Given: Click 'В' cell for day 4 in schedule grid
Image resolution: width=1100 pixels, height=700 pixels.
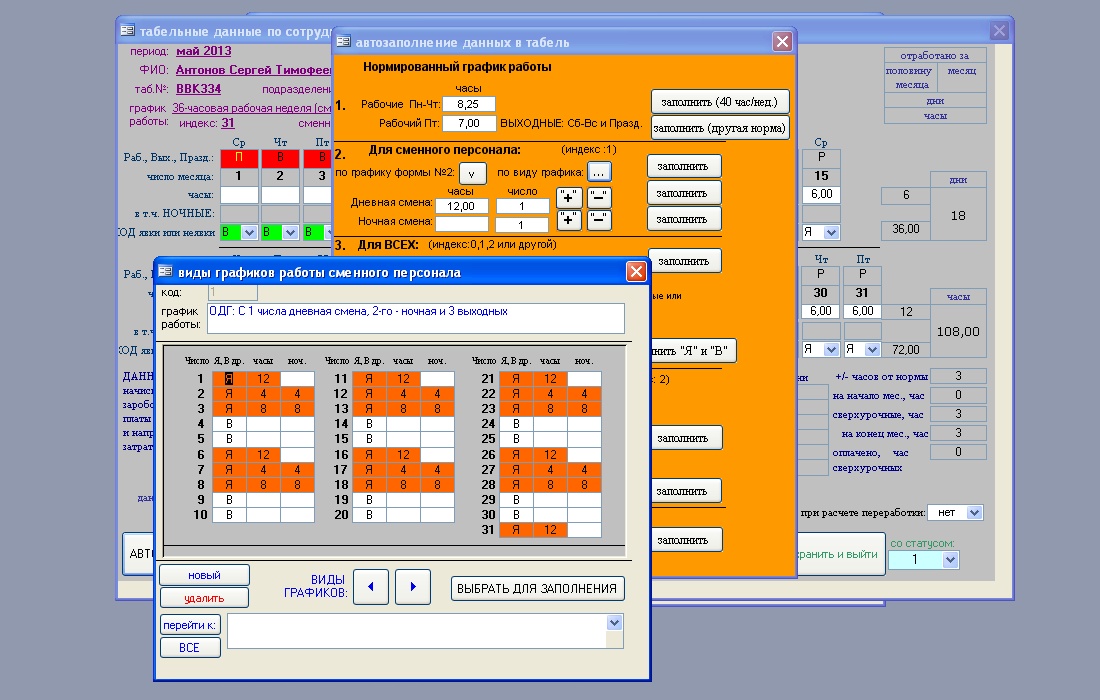Looking at the screenshot, I should coord(229,424).
